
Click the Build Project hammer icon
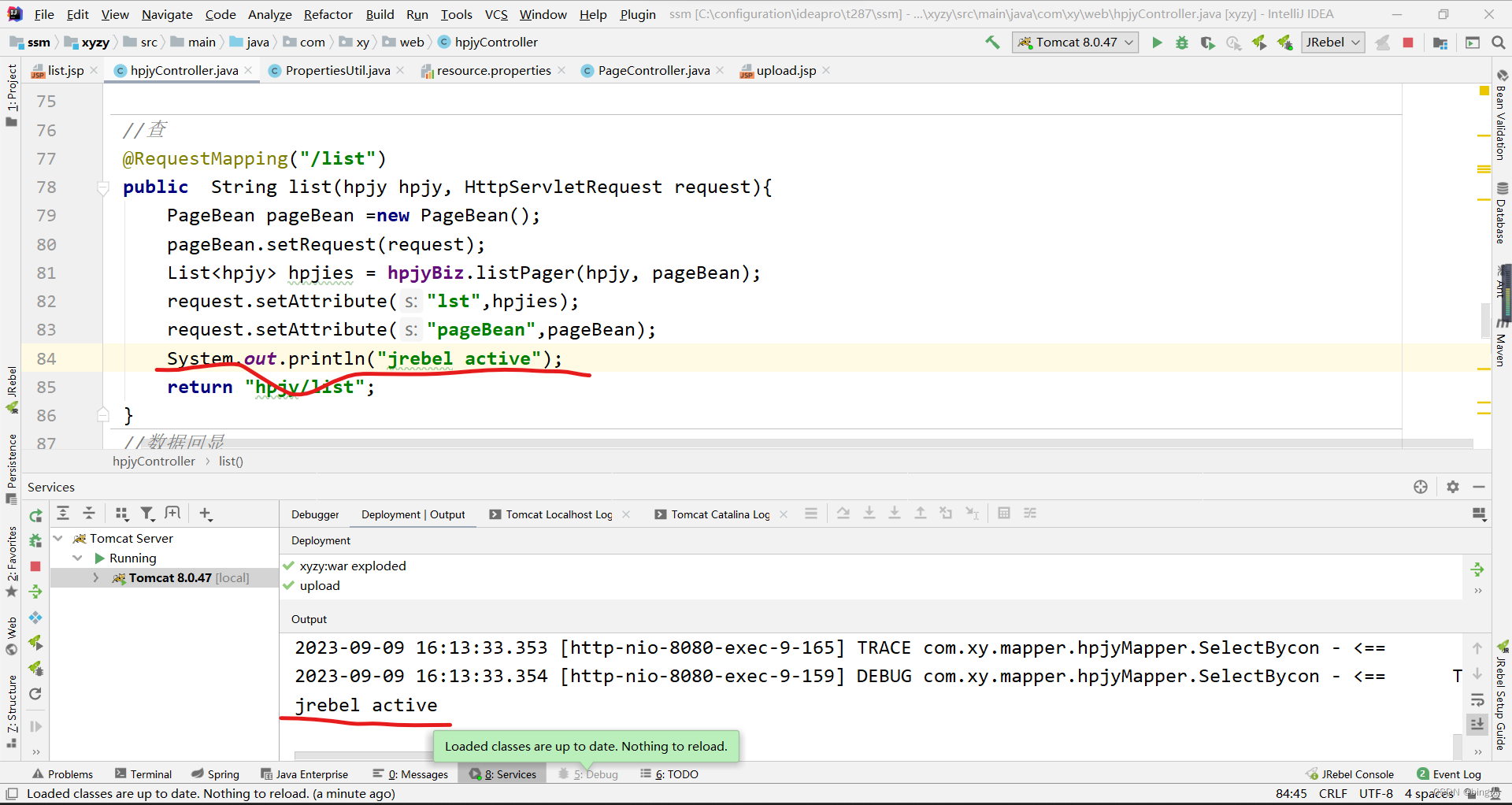coord(992,43)
